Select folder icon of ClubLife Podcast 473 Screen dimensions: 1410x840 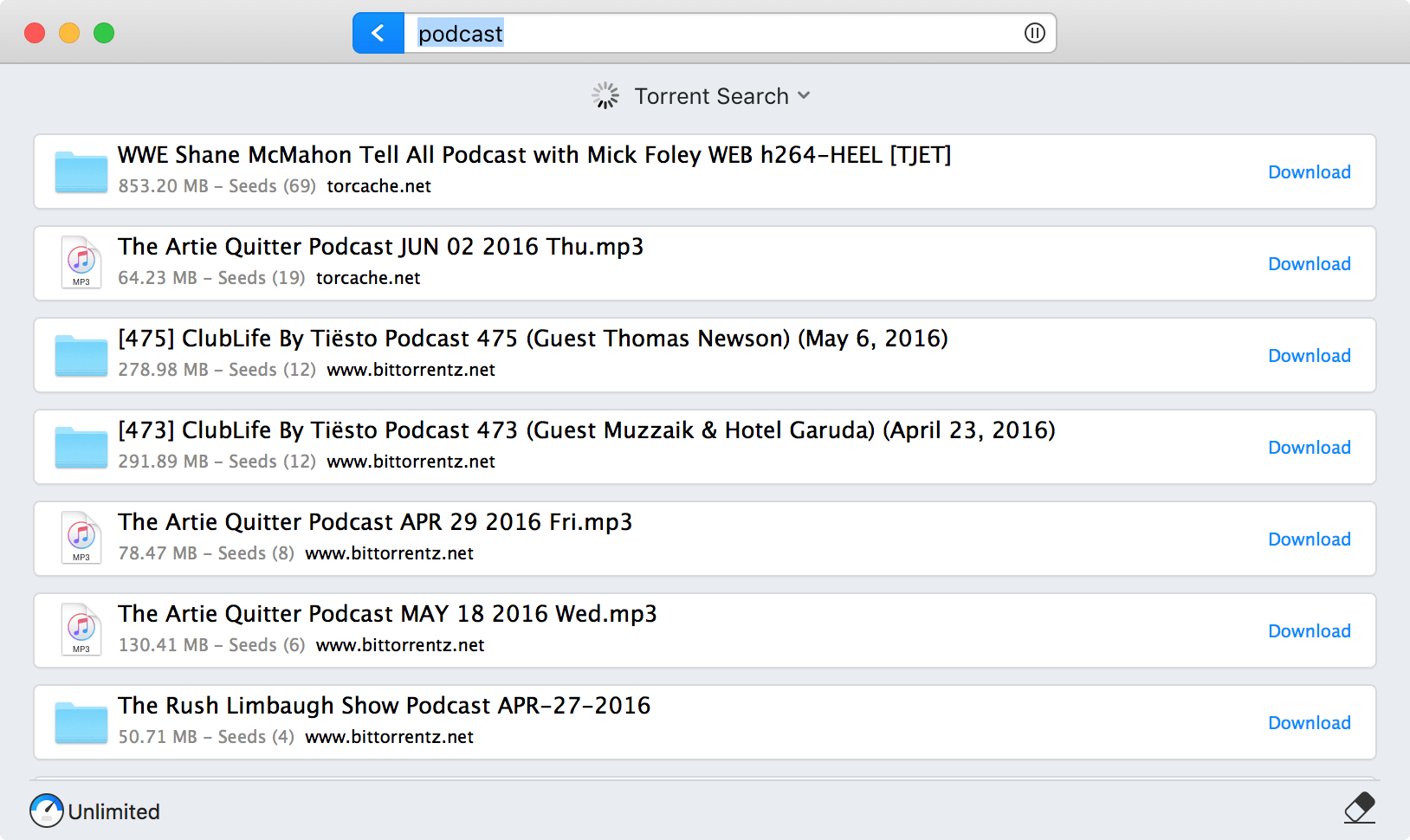pos(81,447)
